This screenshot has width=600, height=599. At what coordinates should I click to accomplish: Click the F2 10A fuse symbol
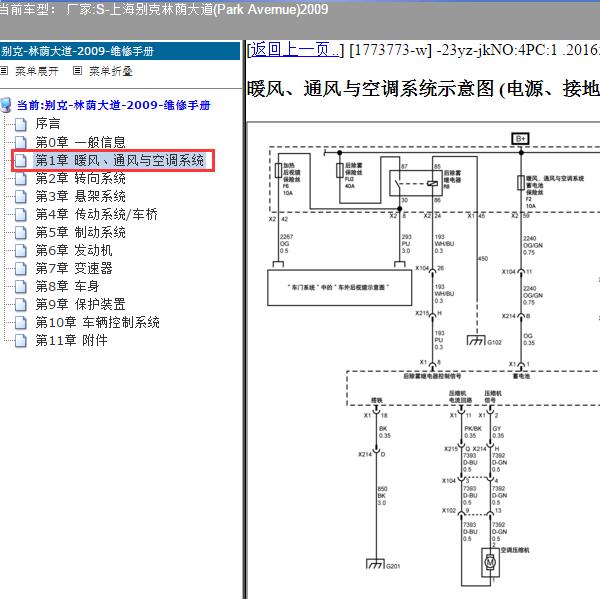[x=520, y=183]
